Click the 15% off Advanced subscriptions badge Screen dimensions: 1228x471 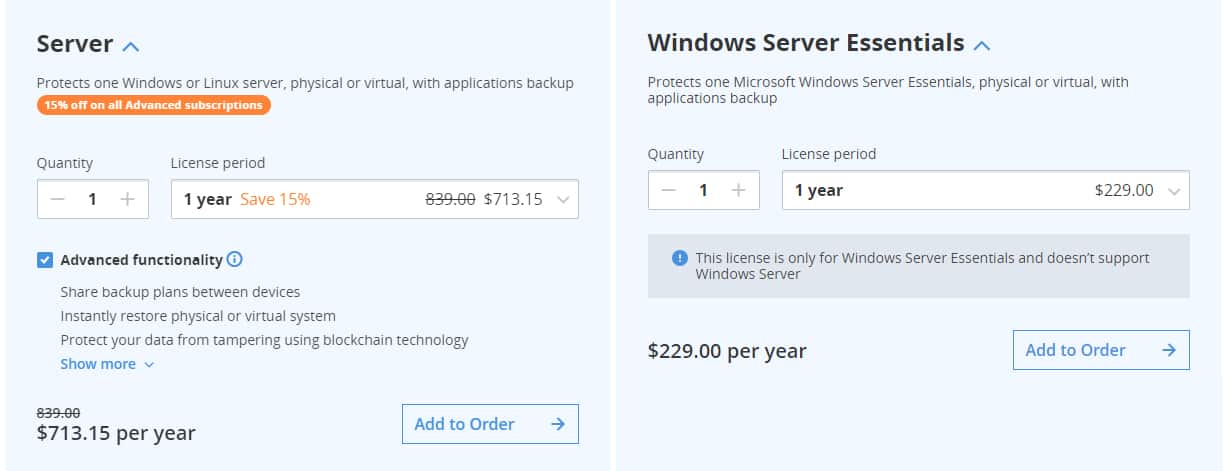(154, 105)
